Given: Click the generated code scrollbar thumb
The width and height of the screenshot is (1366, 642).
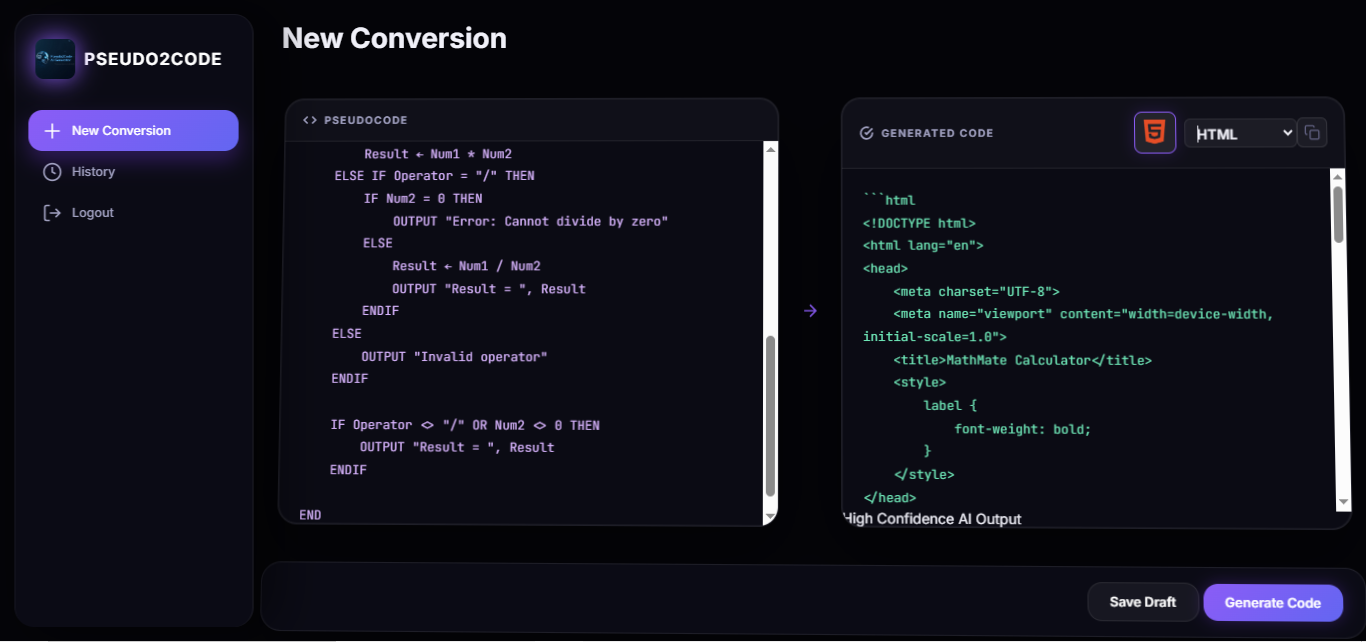Looking at the screenshot, I should 1339,213.
